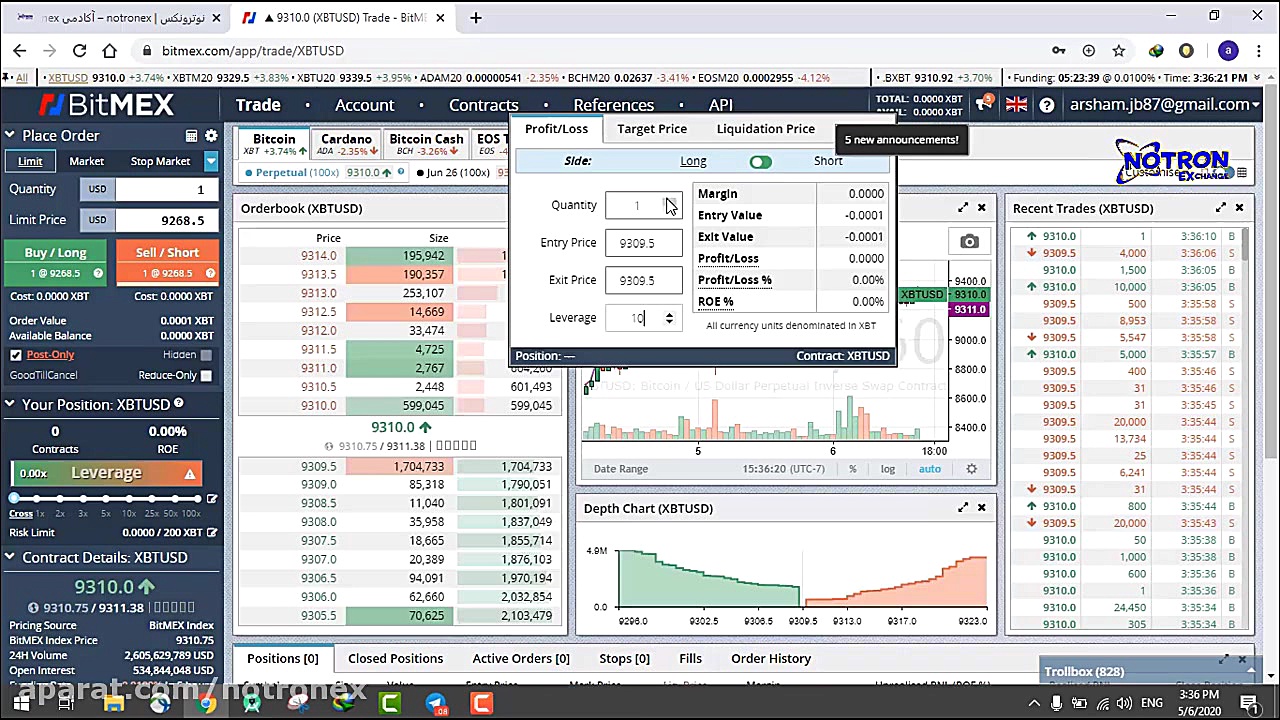Click the Leverage gradient bar
Viewport: 1280px width, 720px height.
106,473
